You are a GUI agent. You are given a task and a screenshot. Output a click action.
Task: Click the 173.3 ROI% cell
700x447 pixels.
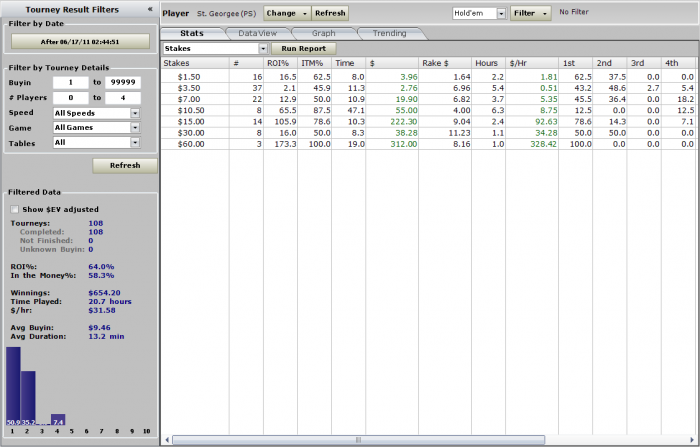(x=280, y=144)
